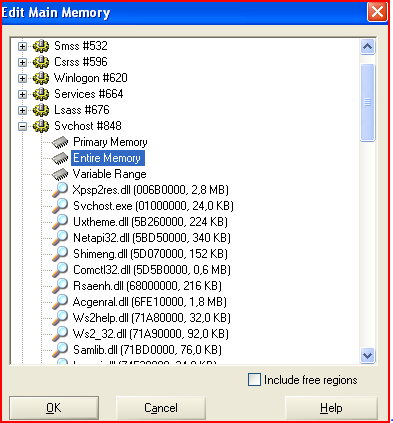The height and width of the screenshot is (423, 393).
Task: Click the magnifier icon for Samlib.dll
Action: pyautogui.click(x=60, y=350)
